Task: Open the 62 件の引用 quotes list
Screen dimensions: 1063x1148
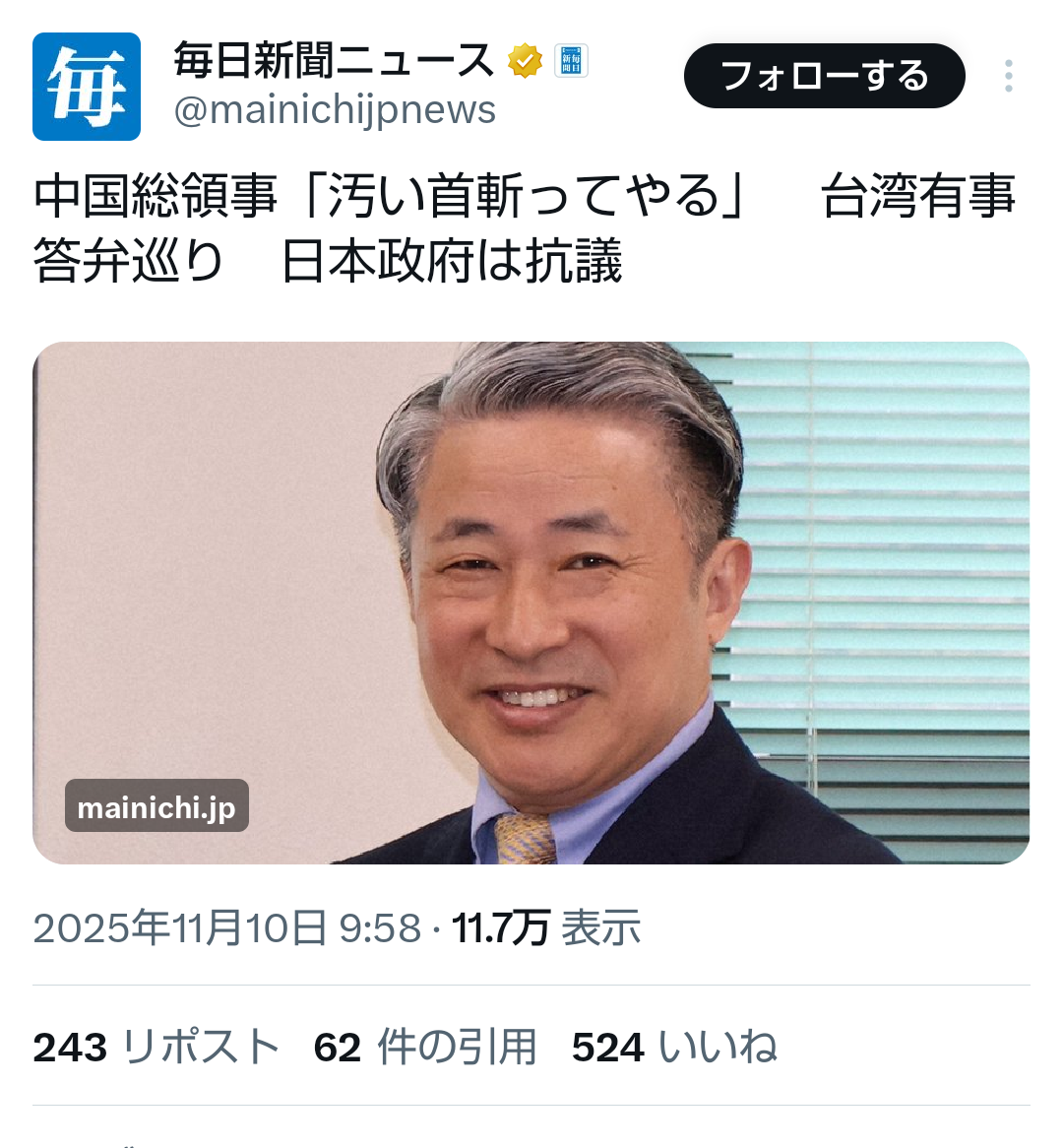Action: [424, 1047]
